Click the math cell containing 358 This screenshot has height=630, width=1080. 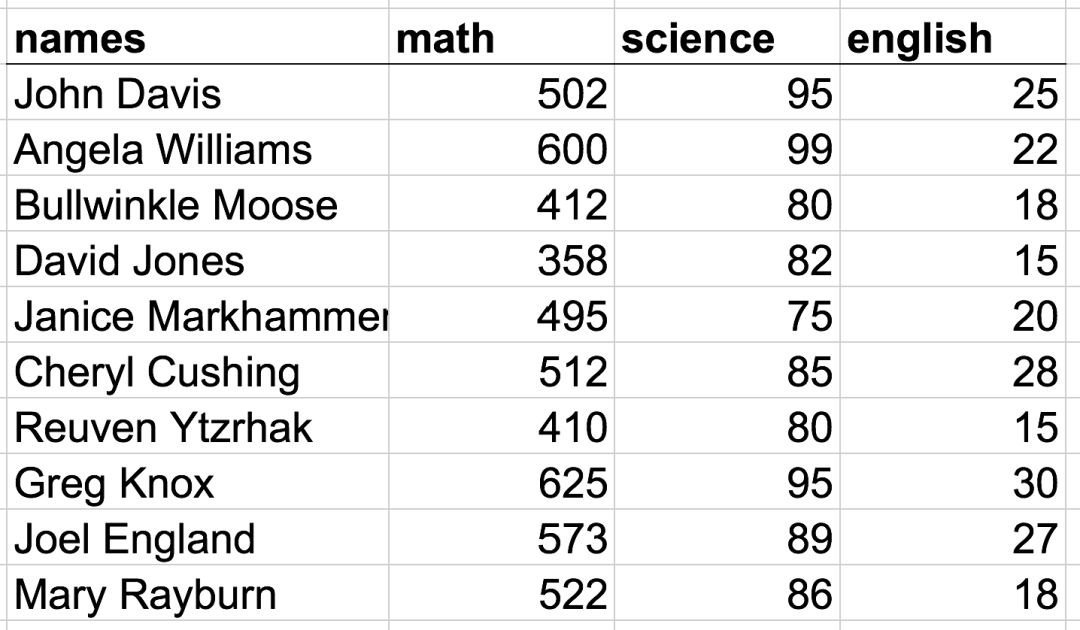pos(501,260)
